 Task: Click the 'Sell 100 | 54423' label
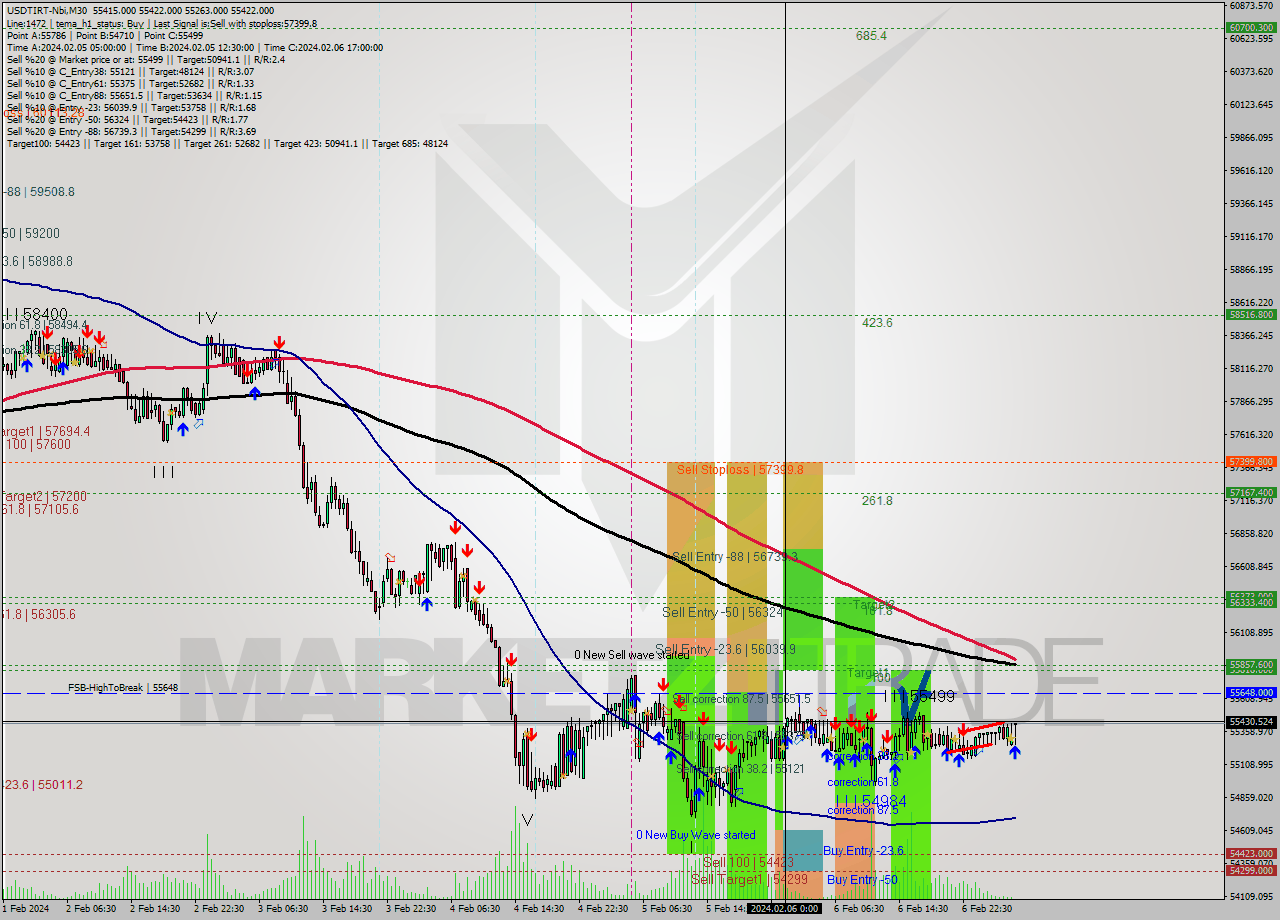point(748,862)
